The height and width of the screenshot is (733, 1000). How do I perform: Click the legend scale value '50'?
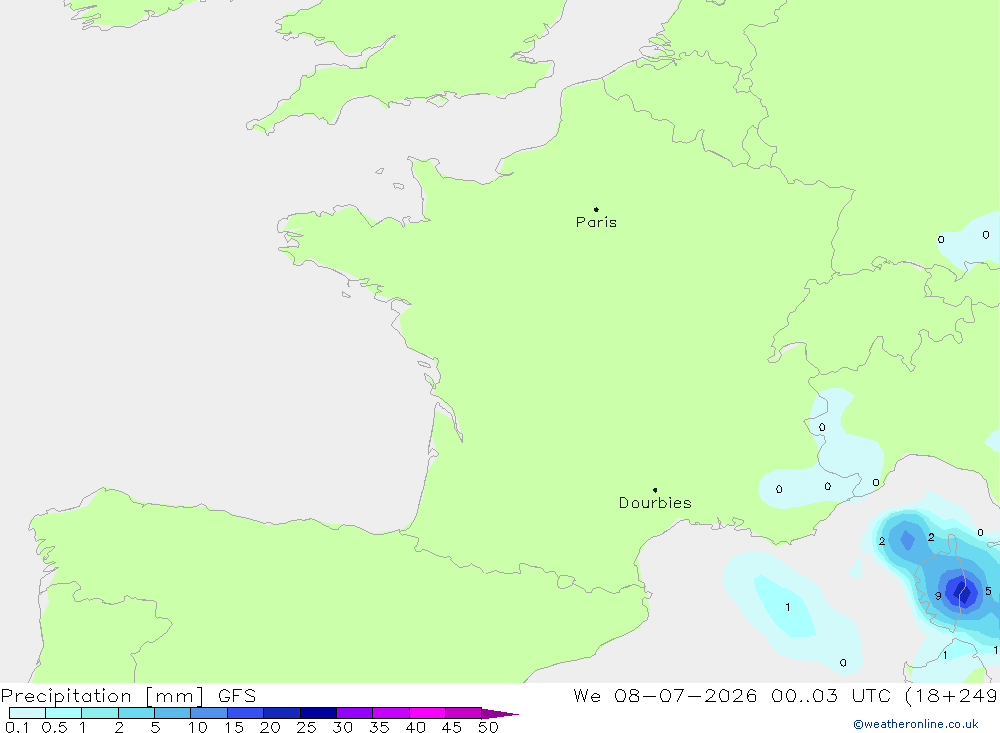coord(488,727)
